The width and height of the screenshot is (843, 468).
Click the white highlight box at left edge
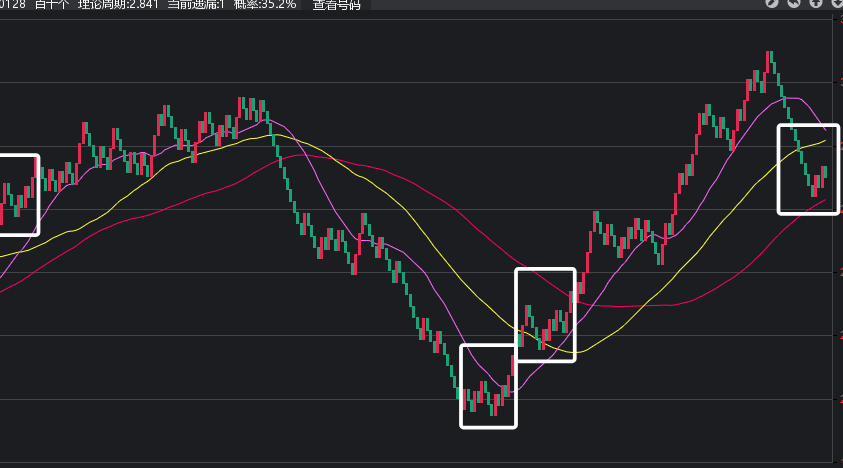point(18,194)
